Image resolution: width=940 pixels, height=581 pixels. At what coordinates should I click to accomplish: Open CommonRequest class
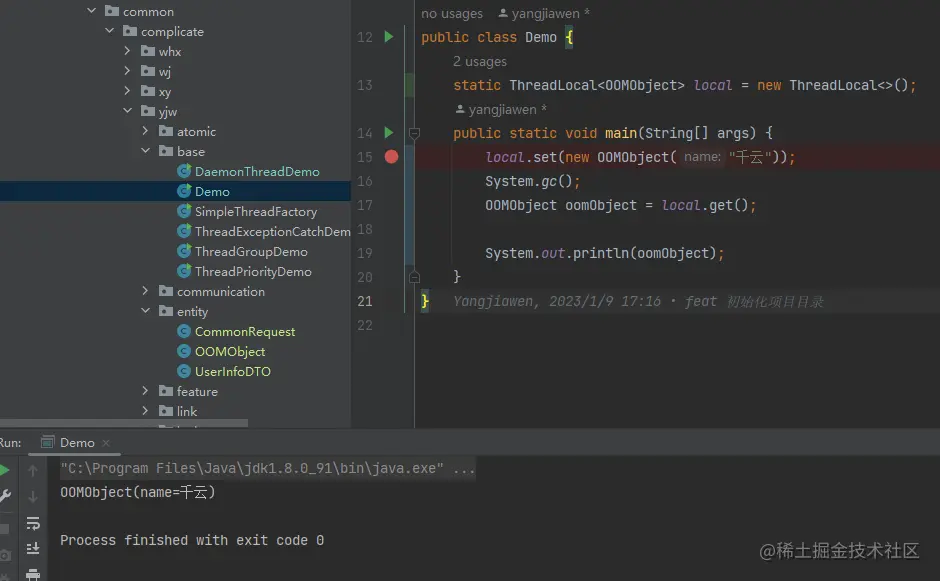coord(245,332)
